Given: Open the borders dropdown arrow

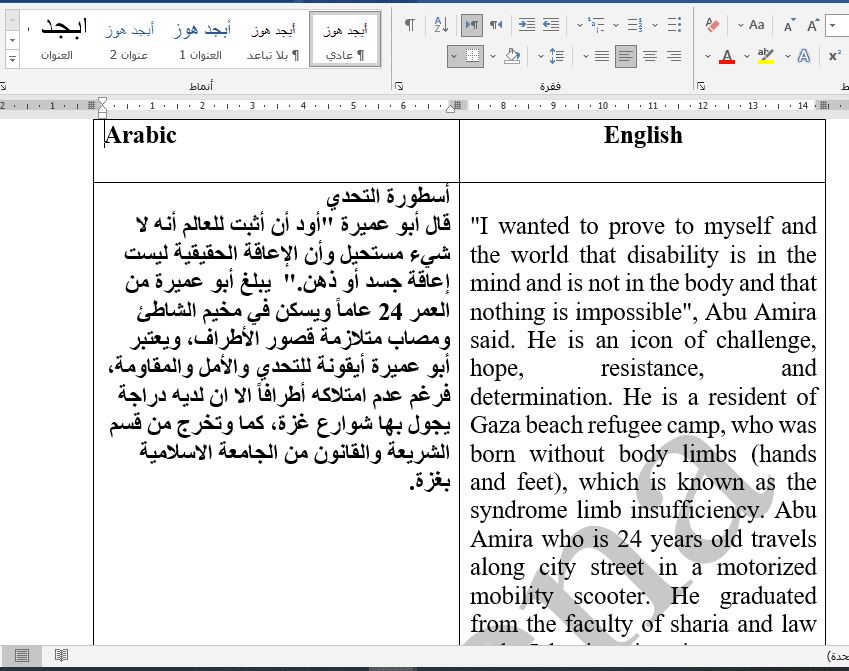Looking at the screenshot, I should 454,56.
